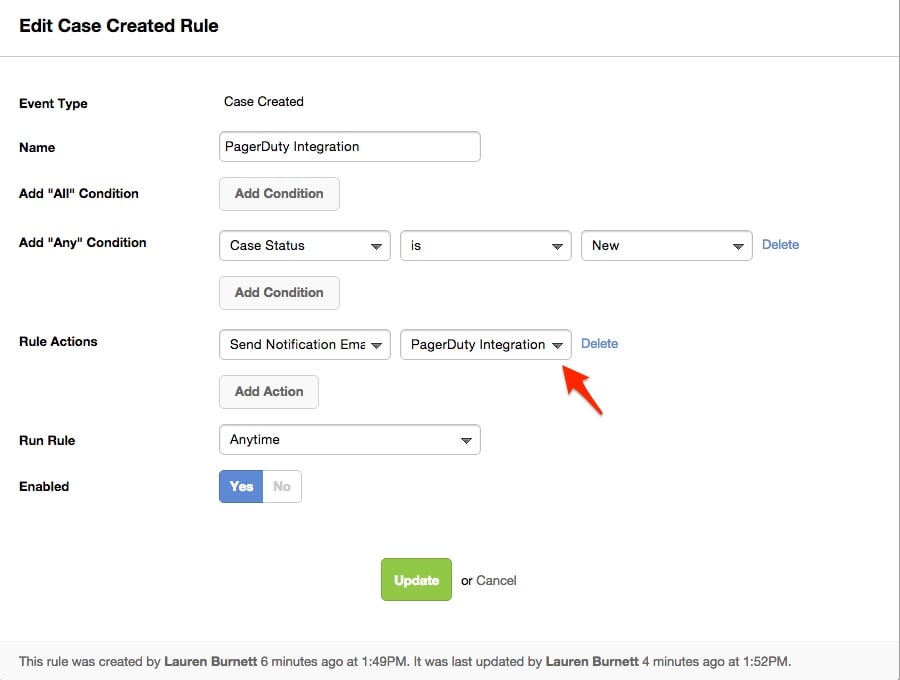The image size is (900, 680).
Task: Click the Add Action button
Action: tap(268, 392)
